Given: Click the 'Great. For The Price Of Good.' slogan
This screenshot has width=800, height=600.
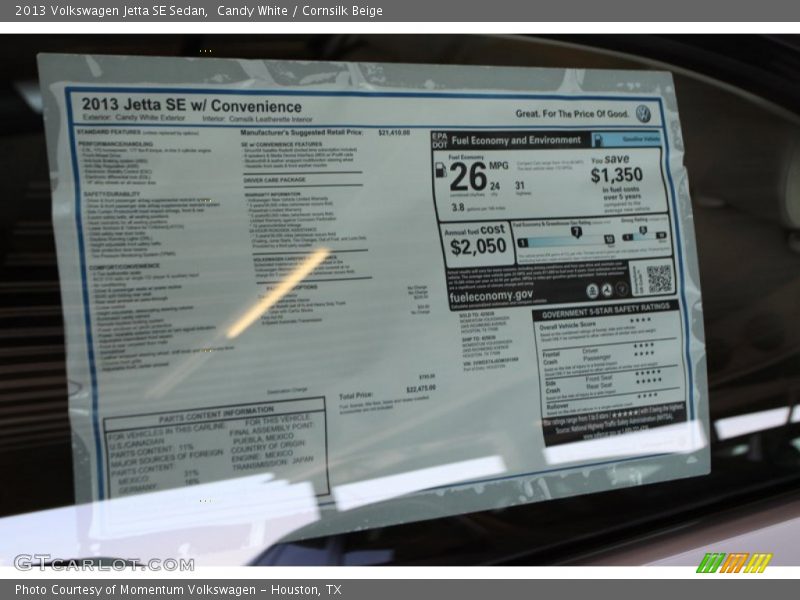Looking at the screenshot, I should pyautogui.click(x=572, y=113).
